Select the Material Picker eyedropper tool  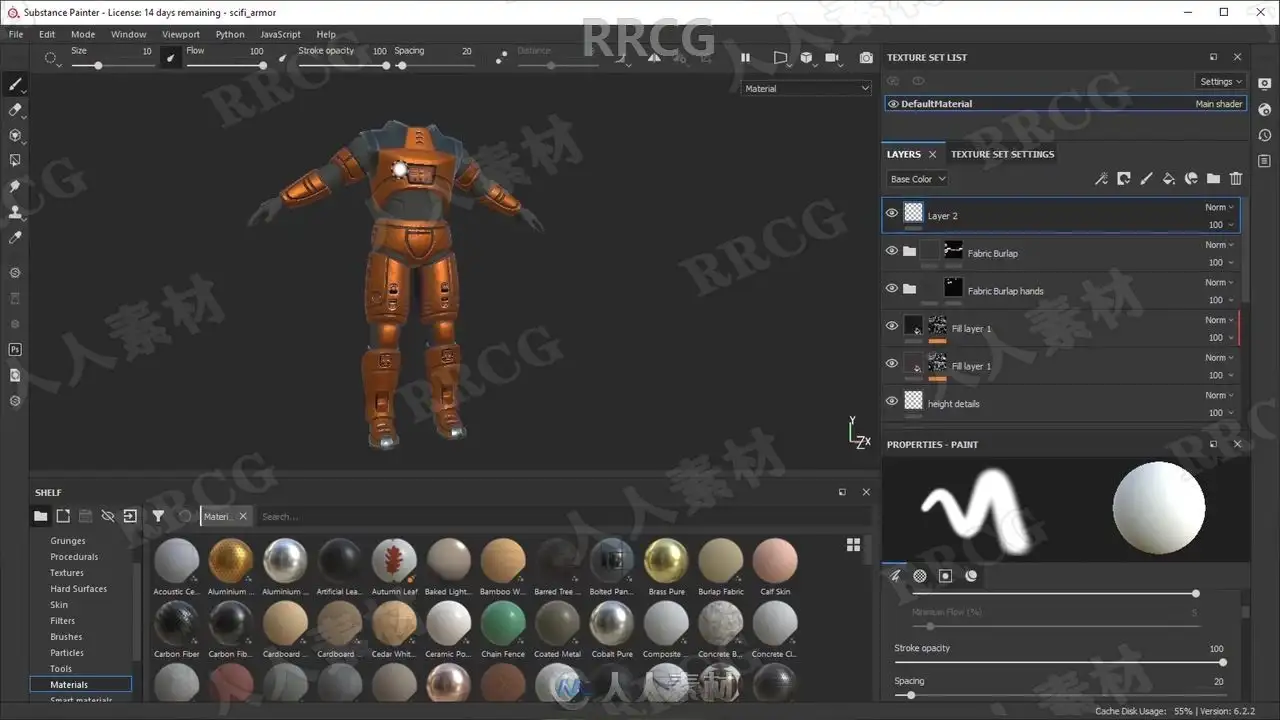pos(15,238)
